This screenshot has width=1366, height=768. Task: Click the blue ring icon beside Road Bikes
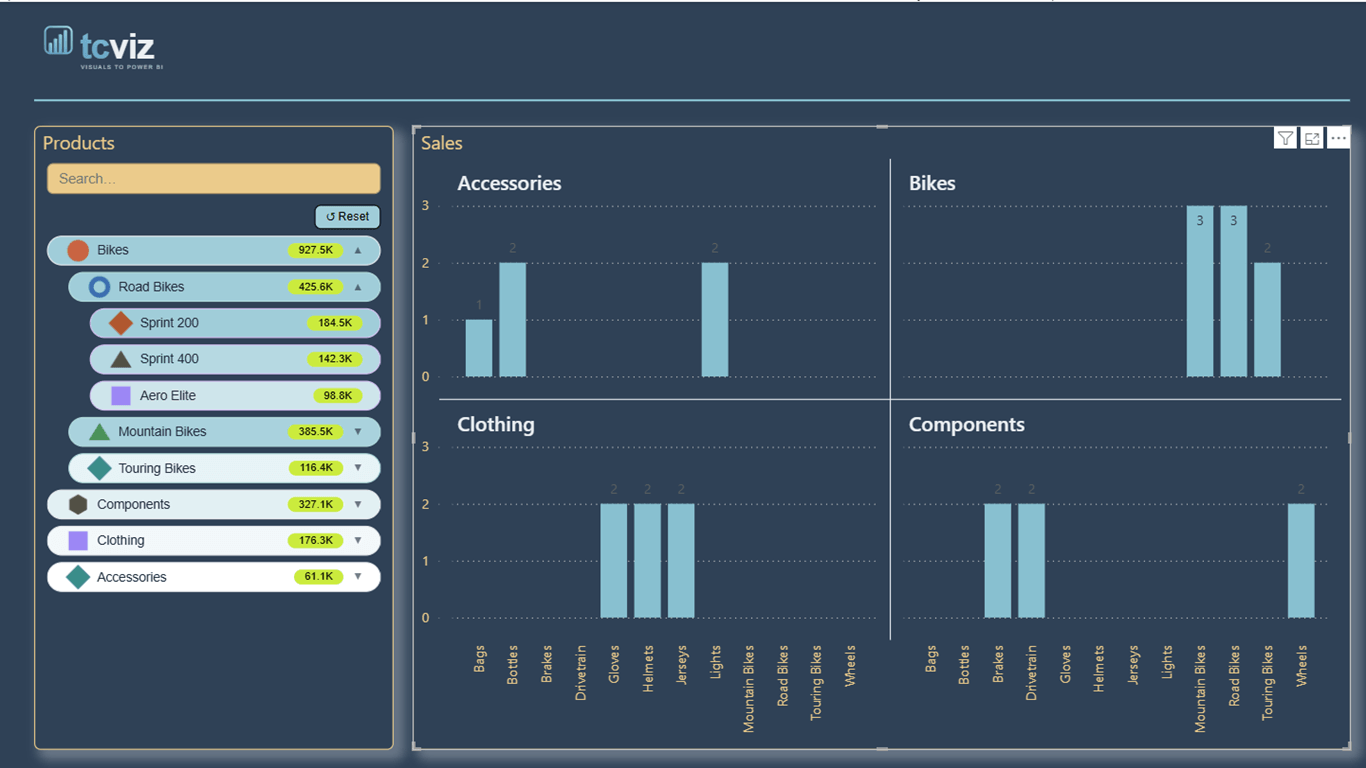tap(99, 287)
